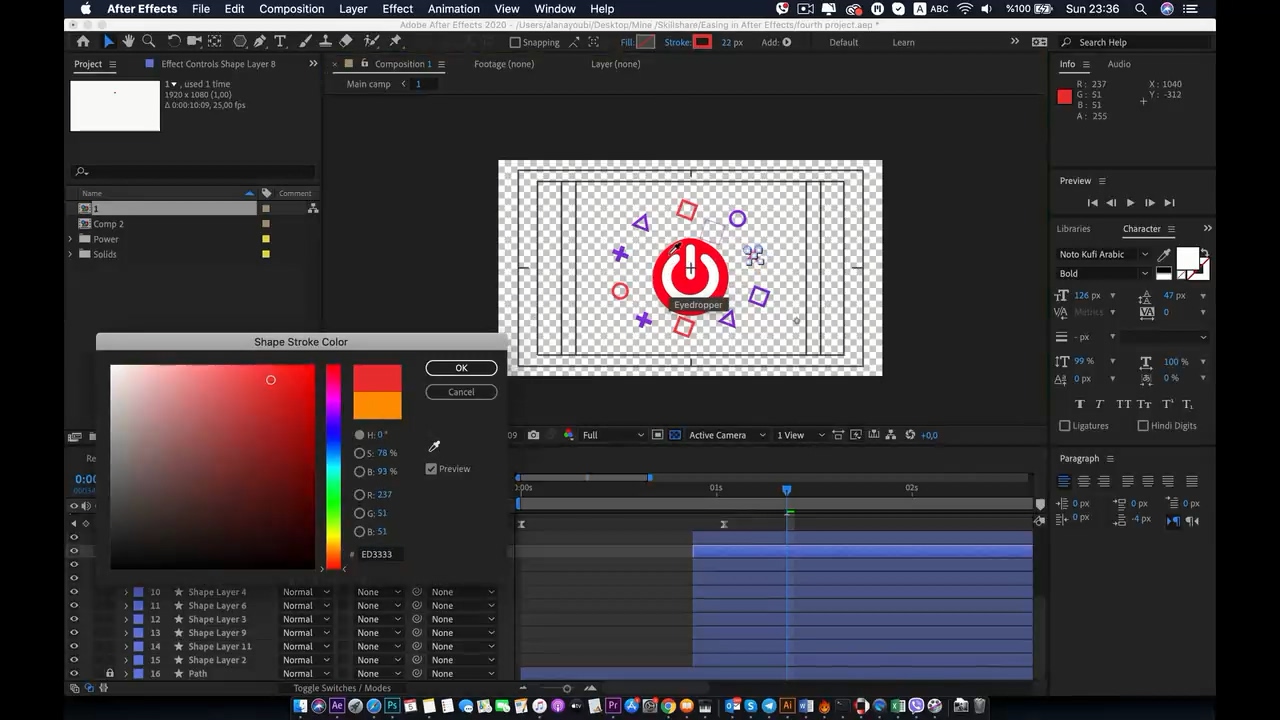
Task: Click the eyedropper in color picker
Action: point(434,446)
